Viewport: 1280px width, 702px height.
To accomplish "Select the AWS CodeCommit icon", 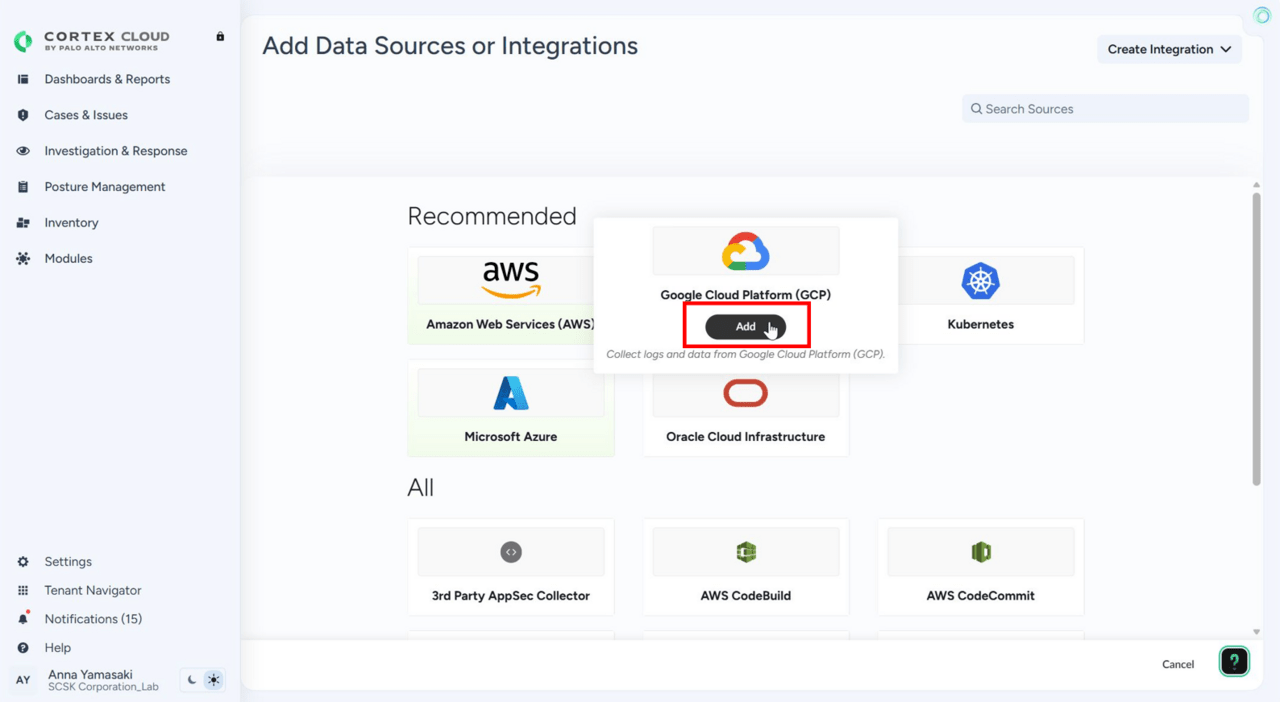I will 981,552.
